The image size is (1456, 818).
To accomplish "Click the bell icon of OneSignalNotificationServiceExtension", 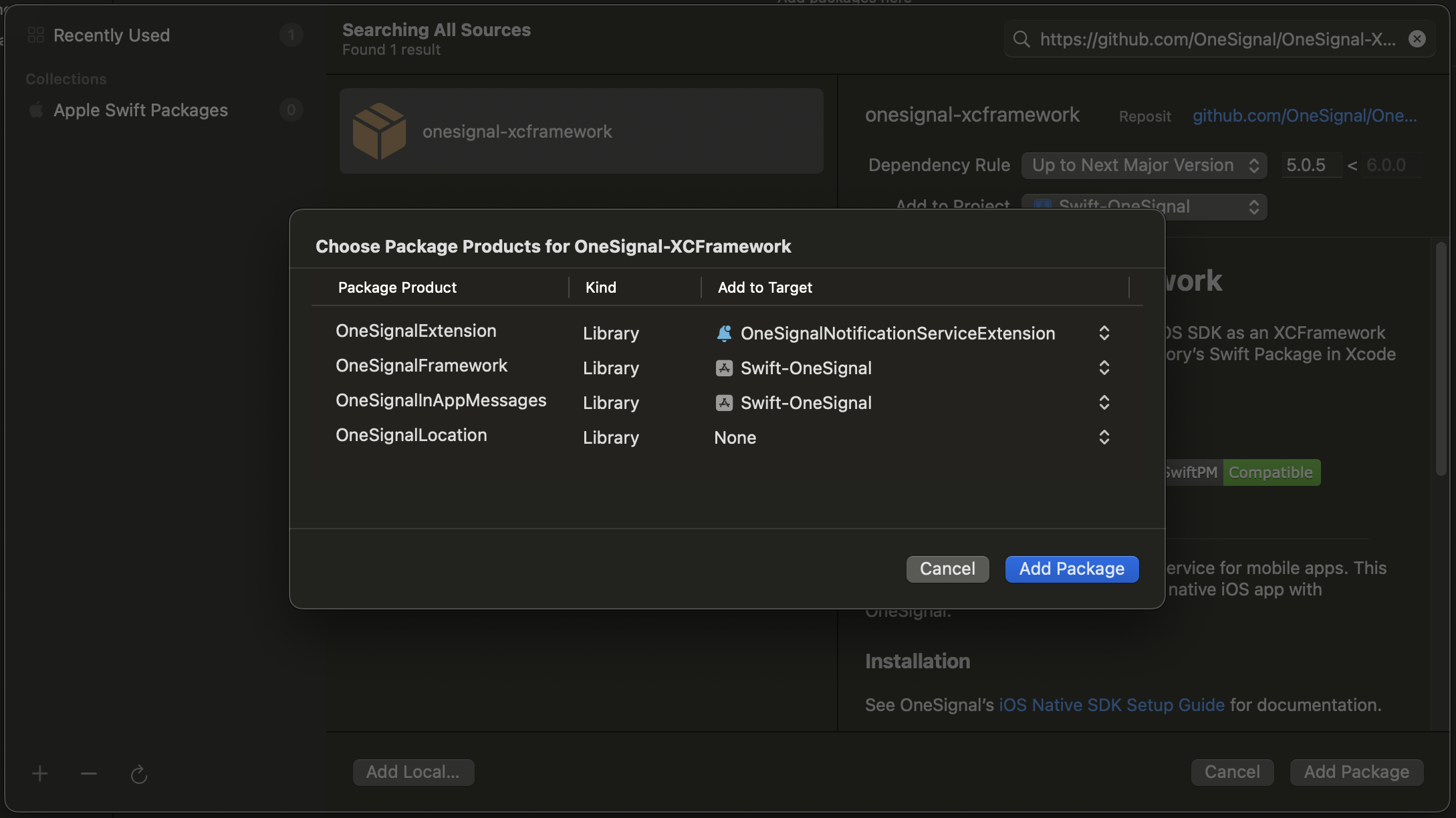I will (x=724, y=333).
